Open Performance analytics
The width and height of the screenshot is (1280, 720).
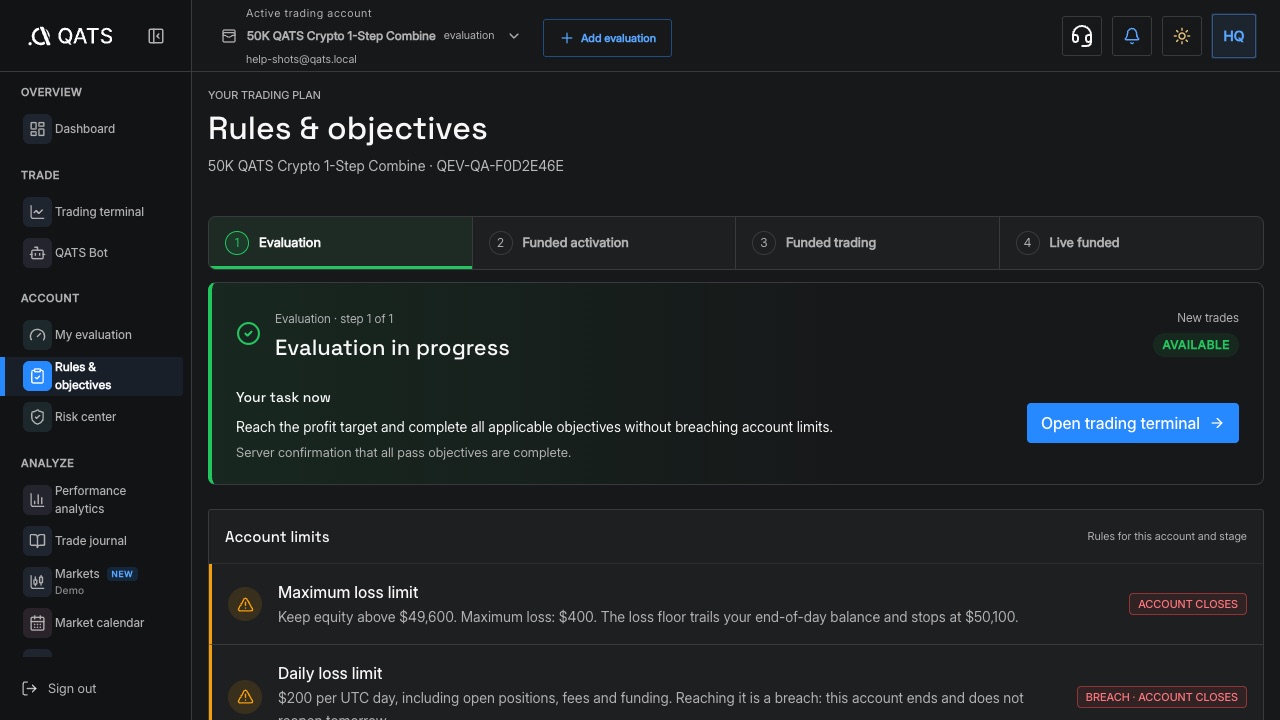(x=102, y=500)
